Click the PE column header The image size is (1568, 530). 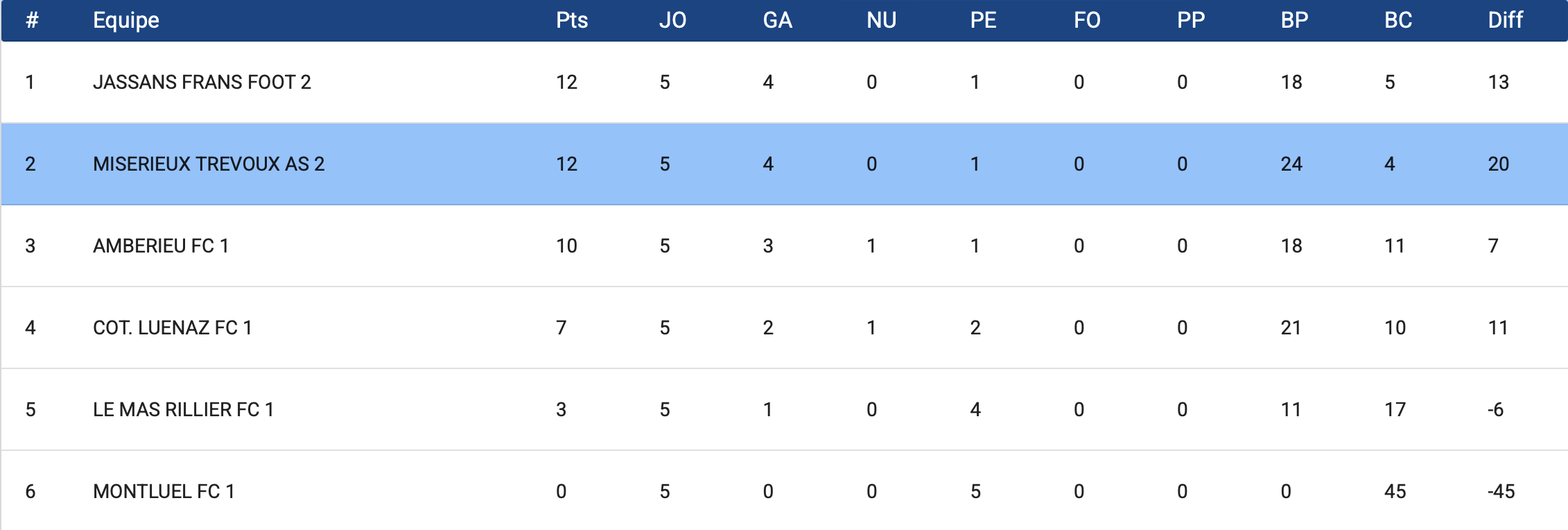point(983,20)
